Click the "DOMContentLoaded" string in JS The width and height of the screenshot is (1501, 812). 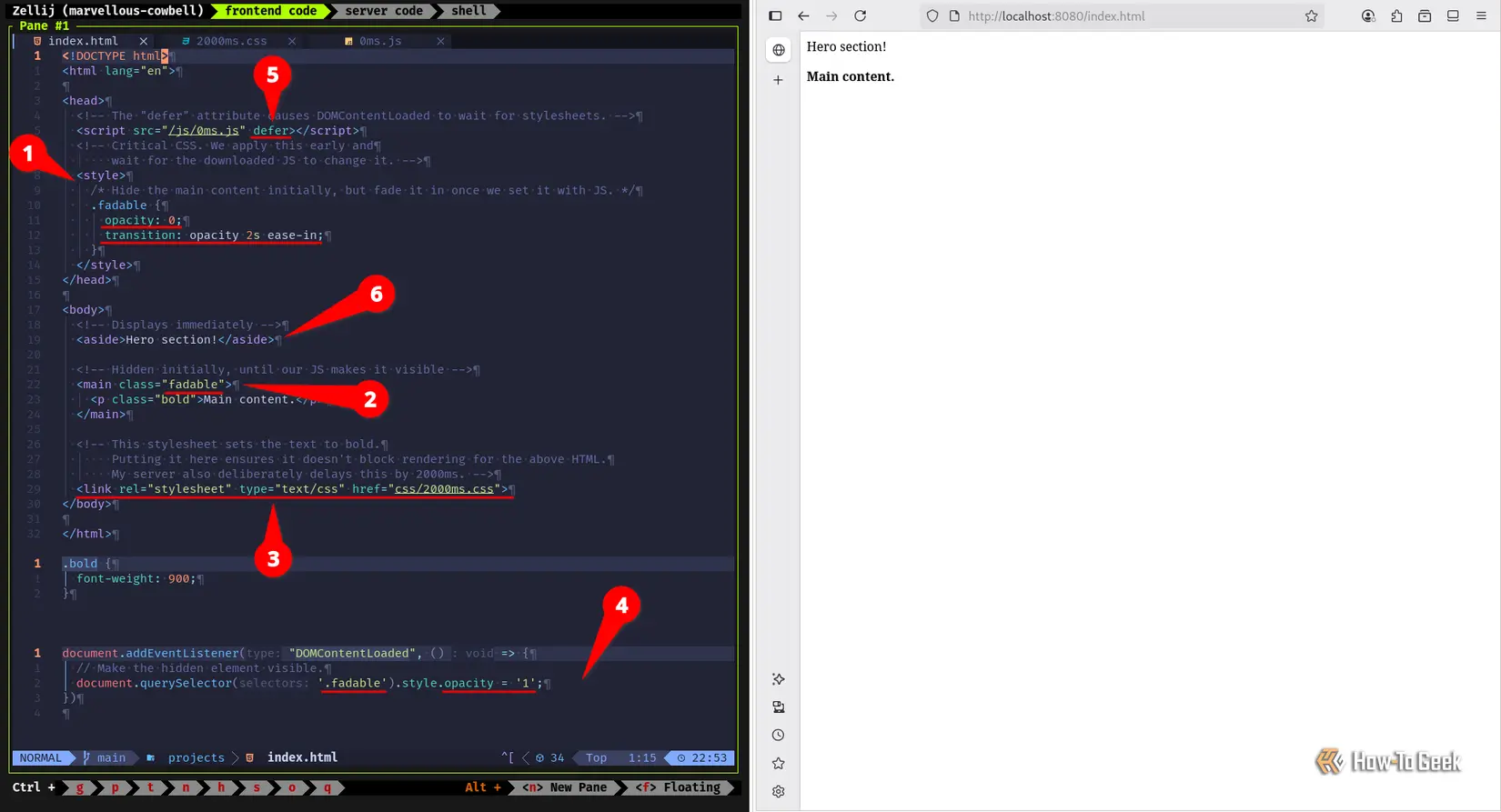[x=353, y=653]
